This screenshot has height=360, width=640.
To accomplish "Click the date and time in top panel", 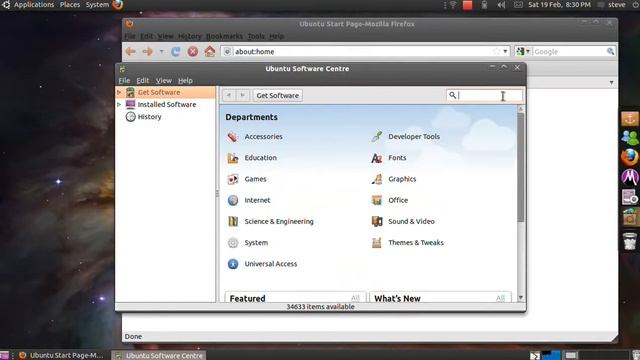I will [x=559, y=5].
